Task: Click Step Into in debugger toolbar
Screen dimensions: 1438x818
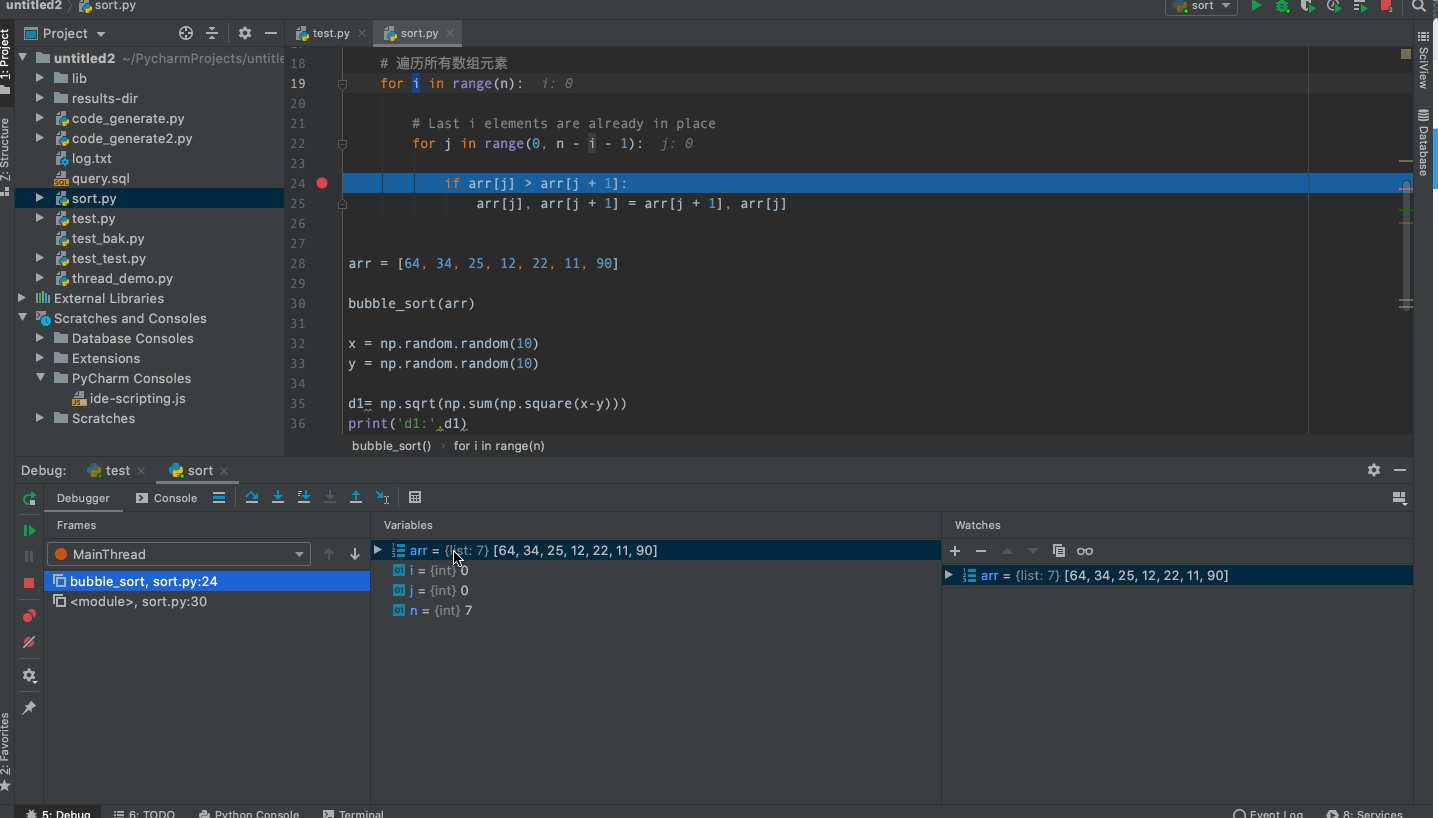Action: pos(278,497)
